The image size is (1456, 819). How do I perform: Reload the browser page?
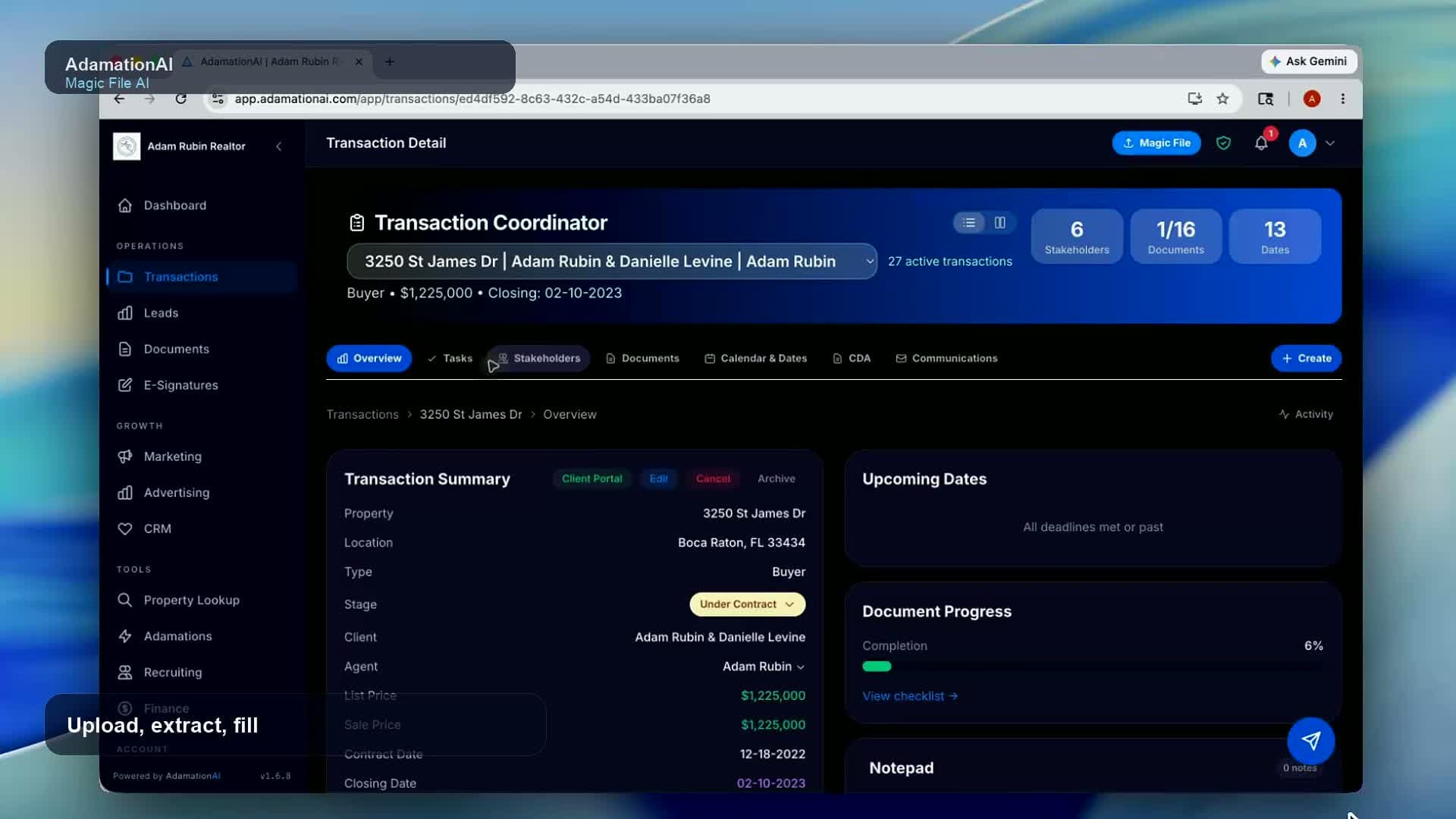tap(180, 99)
